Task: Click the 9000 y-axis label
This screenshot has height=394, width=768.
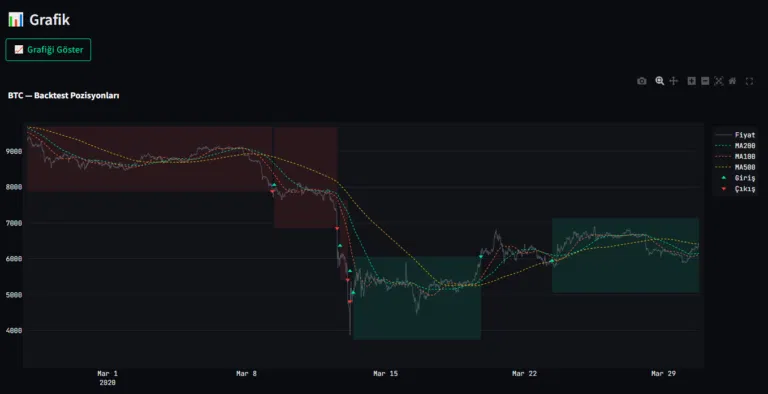Action: click(14, 151)
